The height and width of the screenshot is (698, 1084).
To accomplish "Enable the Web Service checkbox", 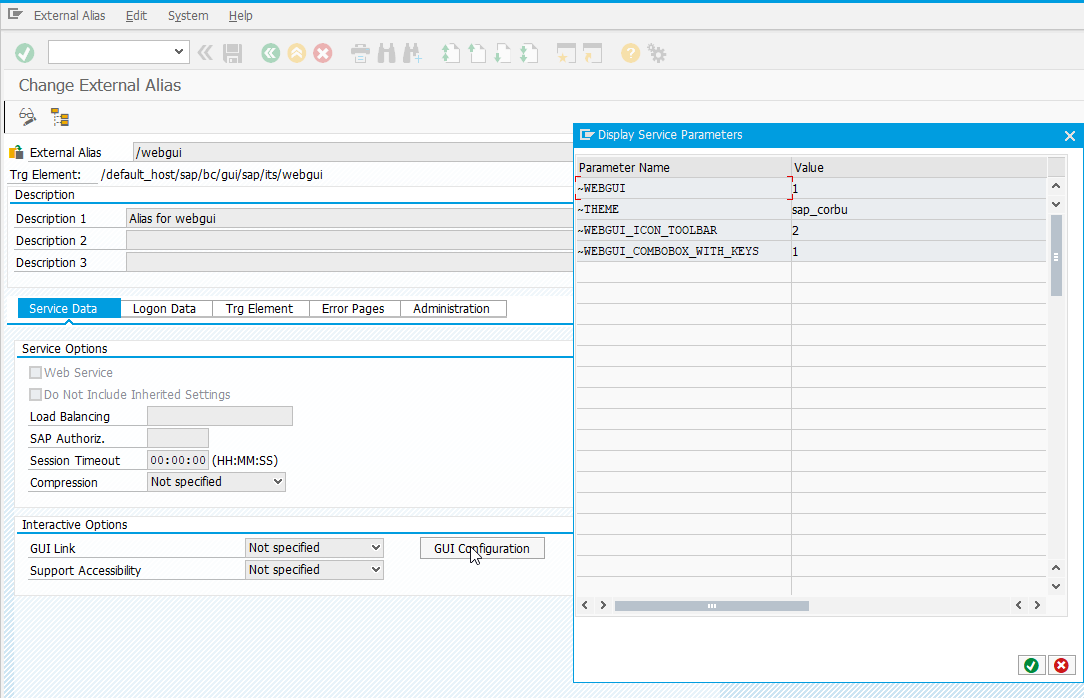I will (35, 372).
